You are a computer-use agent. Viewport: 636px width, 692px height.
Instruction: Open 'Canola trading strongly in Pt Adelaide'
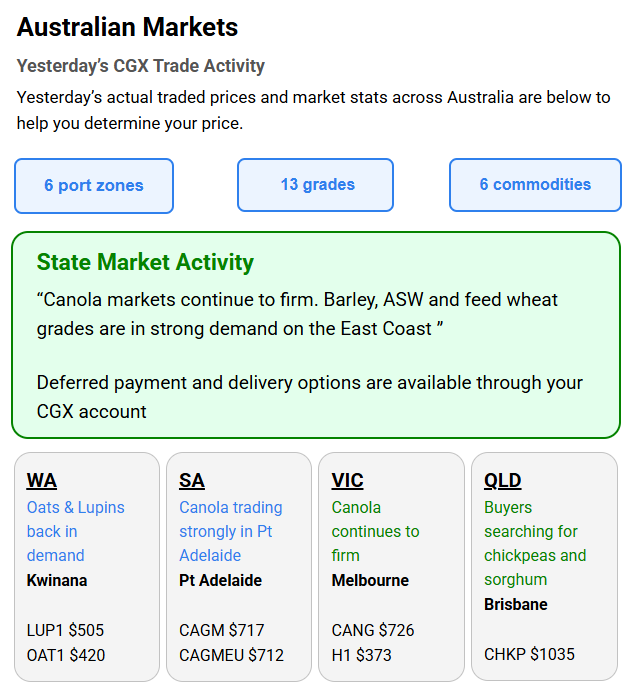click(x=230, y=531)
